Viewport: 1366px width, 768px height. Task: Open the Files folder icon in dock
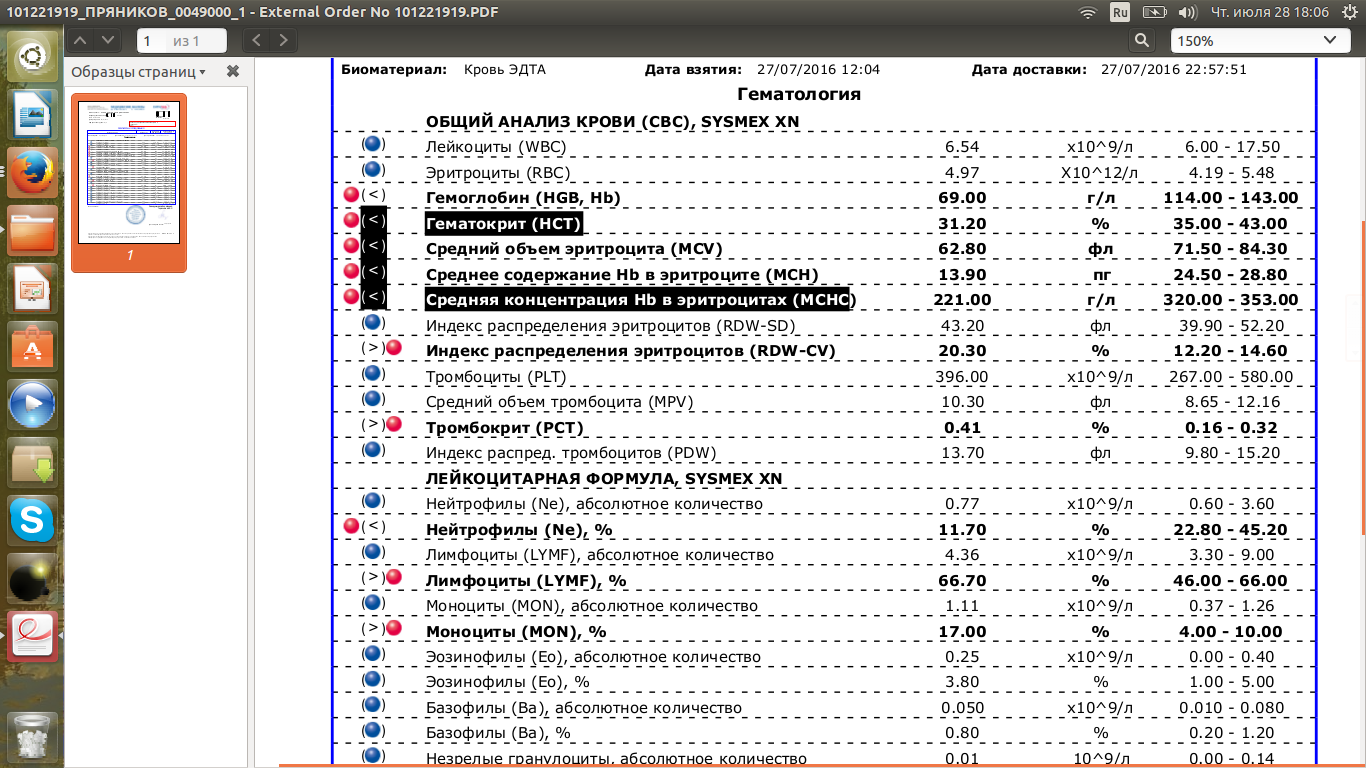coord(33,230)
